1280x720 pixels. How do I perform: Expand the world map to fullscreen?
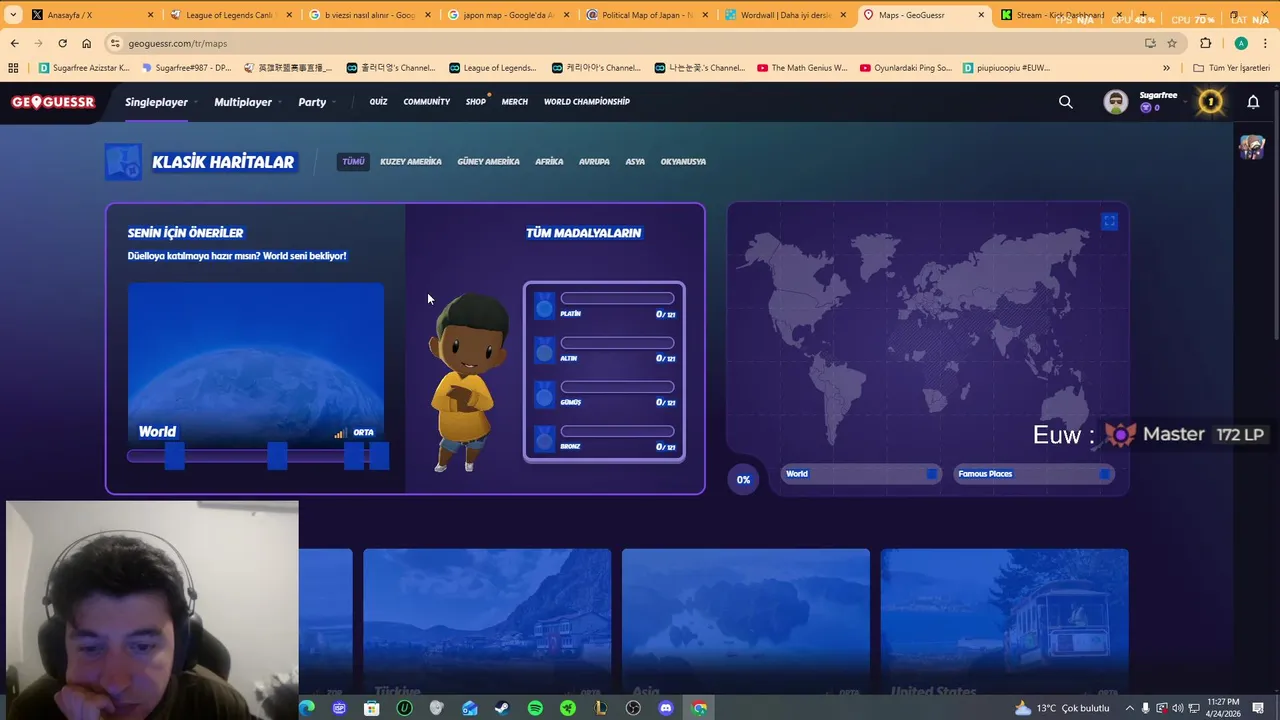click(x=1109, y=222)
